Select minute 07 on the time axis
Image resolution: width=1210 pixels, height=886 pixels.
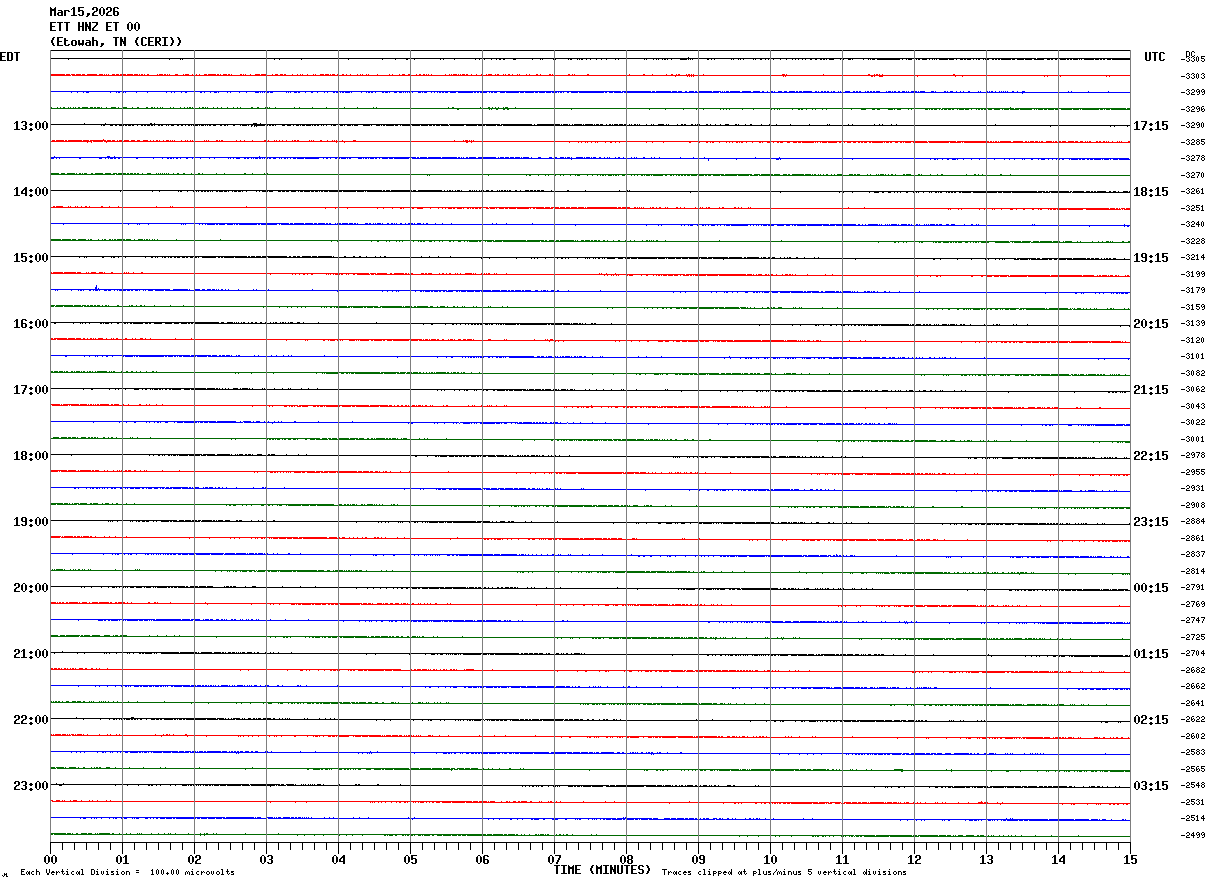554,859
